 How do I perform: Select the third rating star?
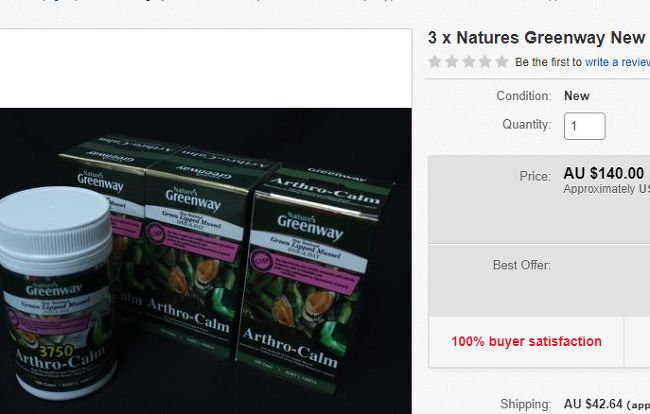click(468, 62)
